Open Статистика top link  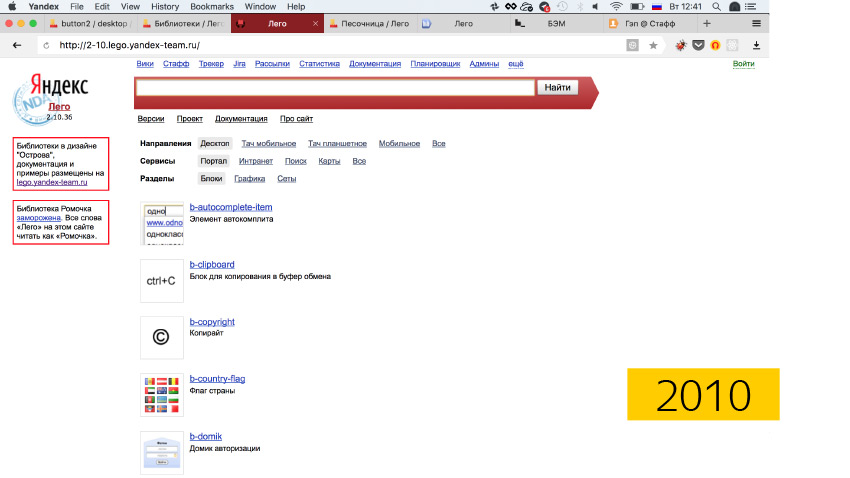(319, 64)
